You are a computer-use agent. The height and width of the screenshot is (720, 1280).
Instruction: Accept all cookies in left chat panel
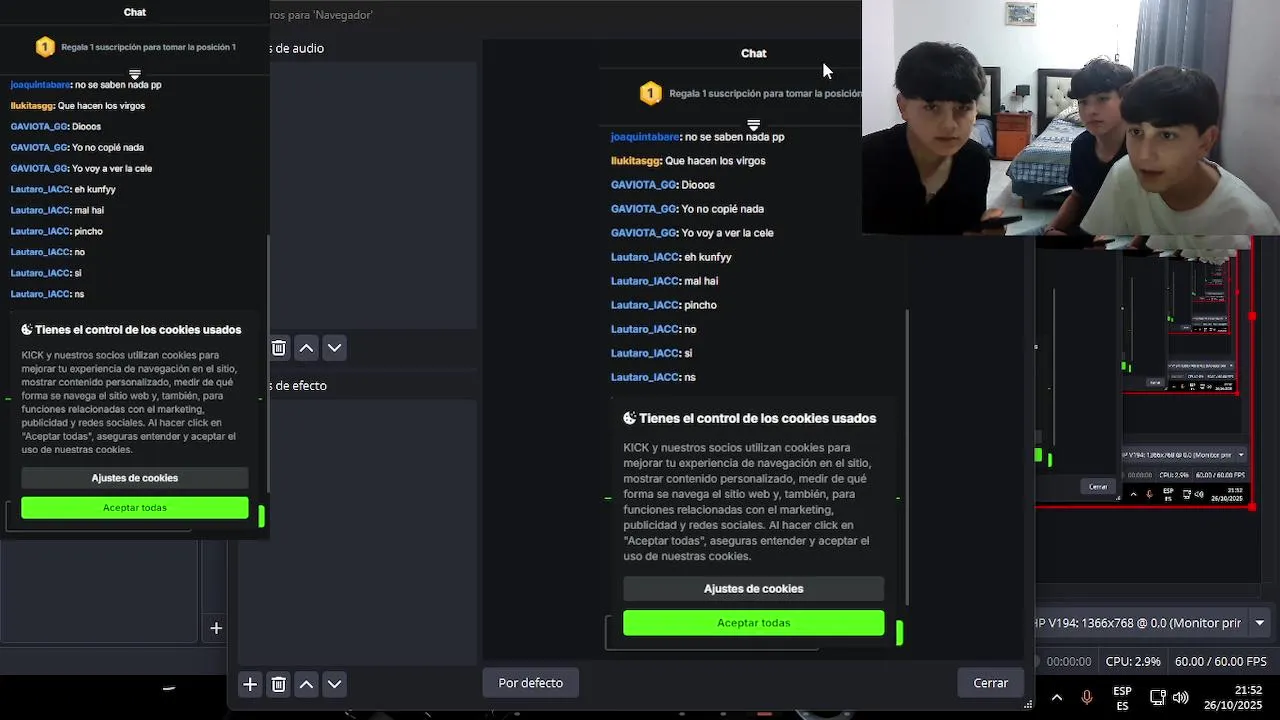pos(135,508)
